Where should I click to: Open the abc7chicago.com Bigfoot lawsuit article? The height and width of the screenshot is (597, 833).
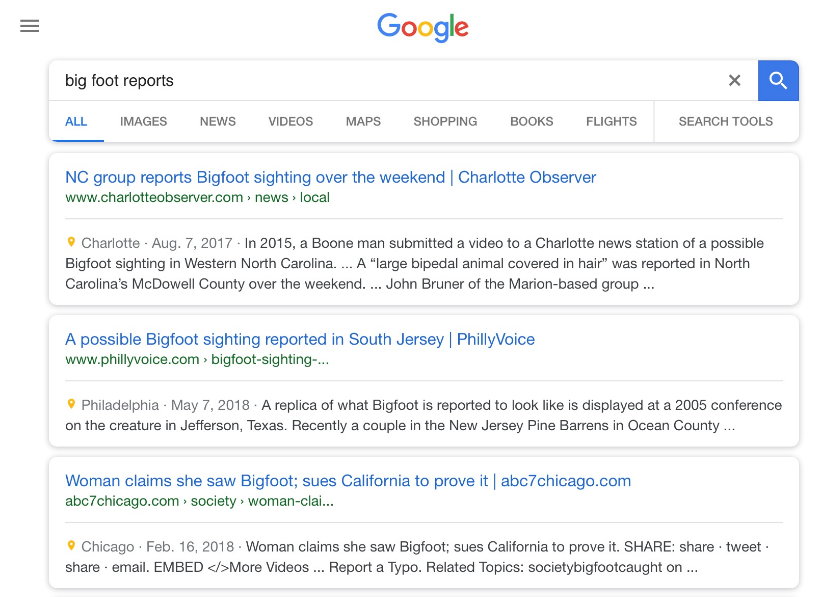[347, 480]
